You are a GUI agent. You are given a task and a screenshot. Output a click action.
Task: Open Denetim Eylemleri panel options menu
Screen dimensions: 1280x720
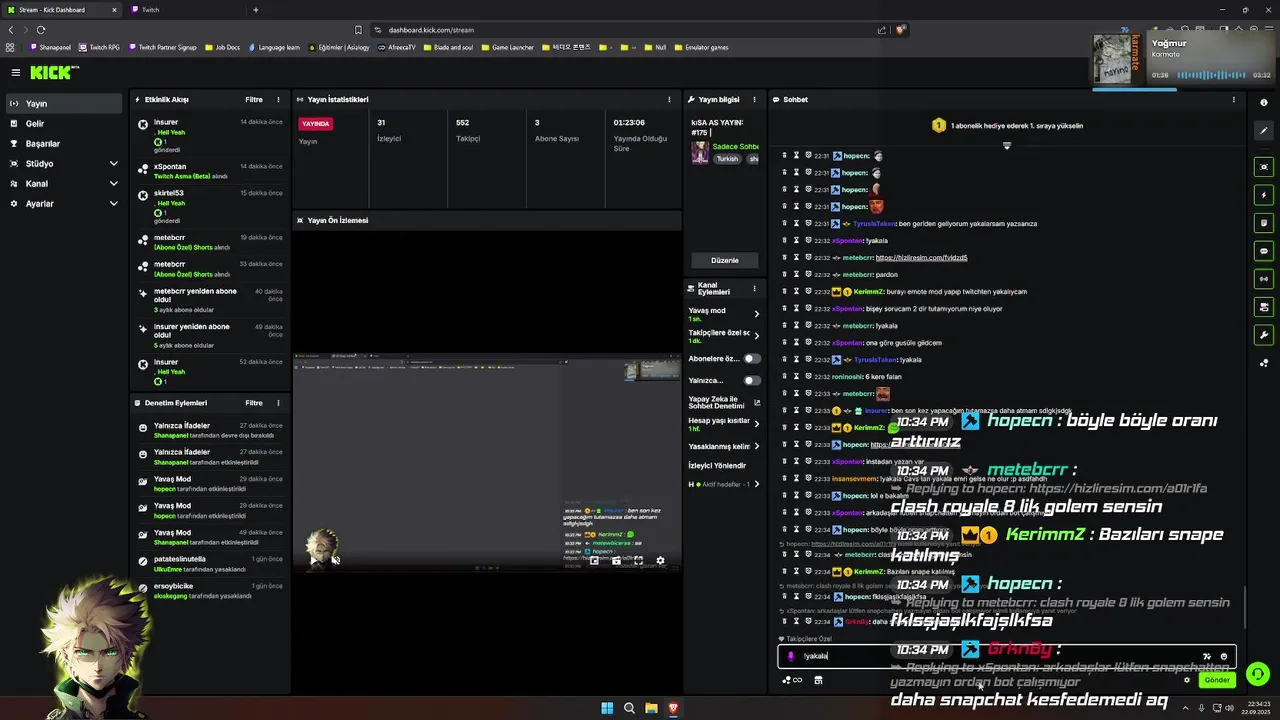click(x=278, y=403)
